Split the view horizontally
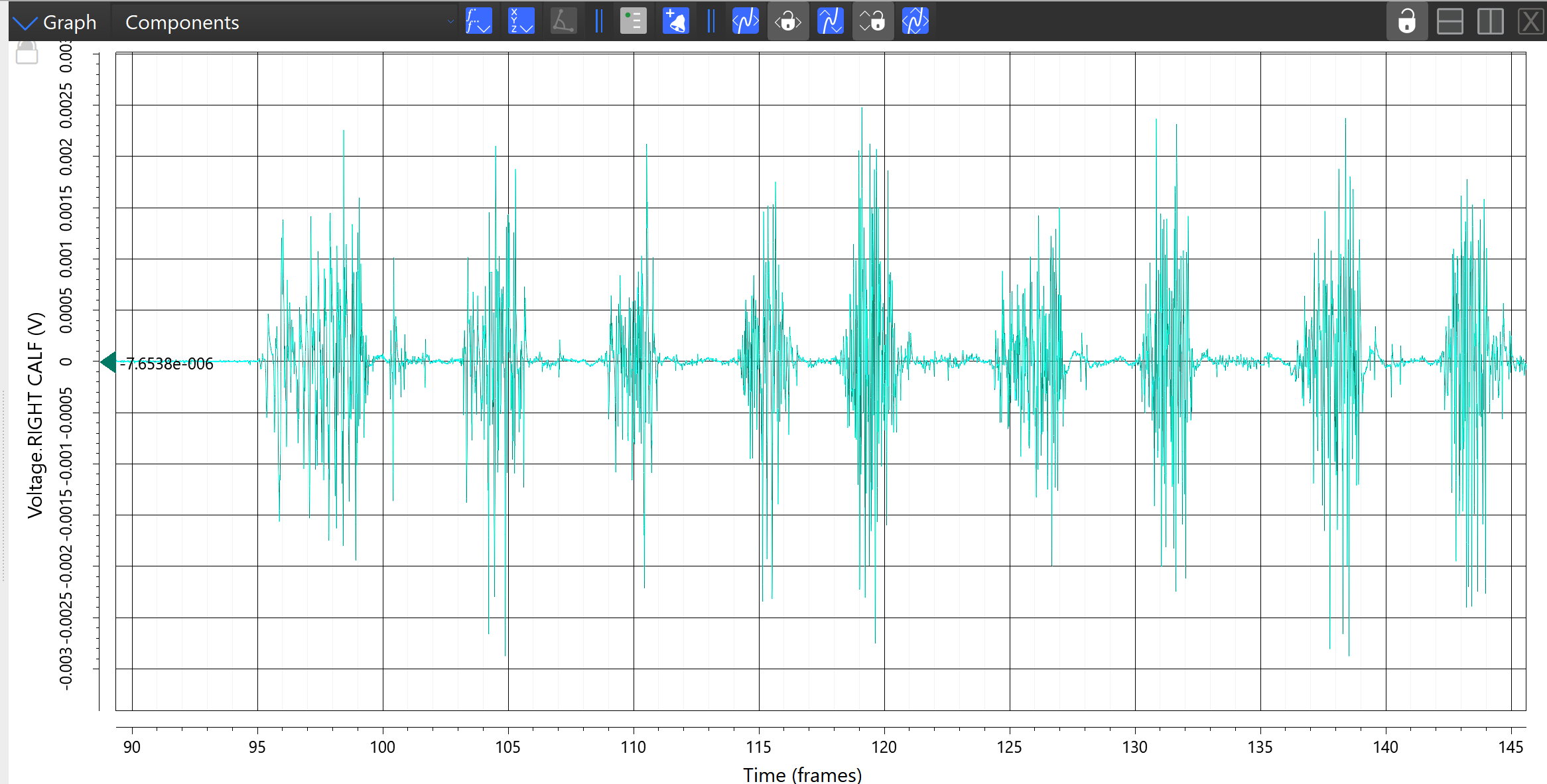Viewport: 1547px width, 784px height. [1449, 21]
